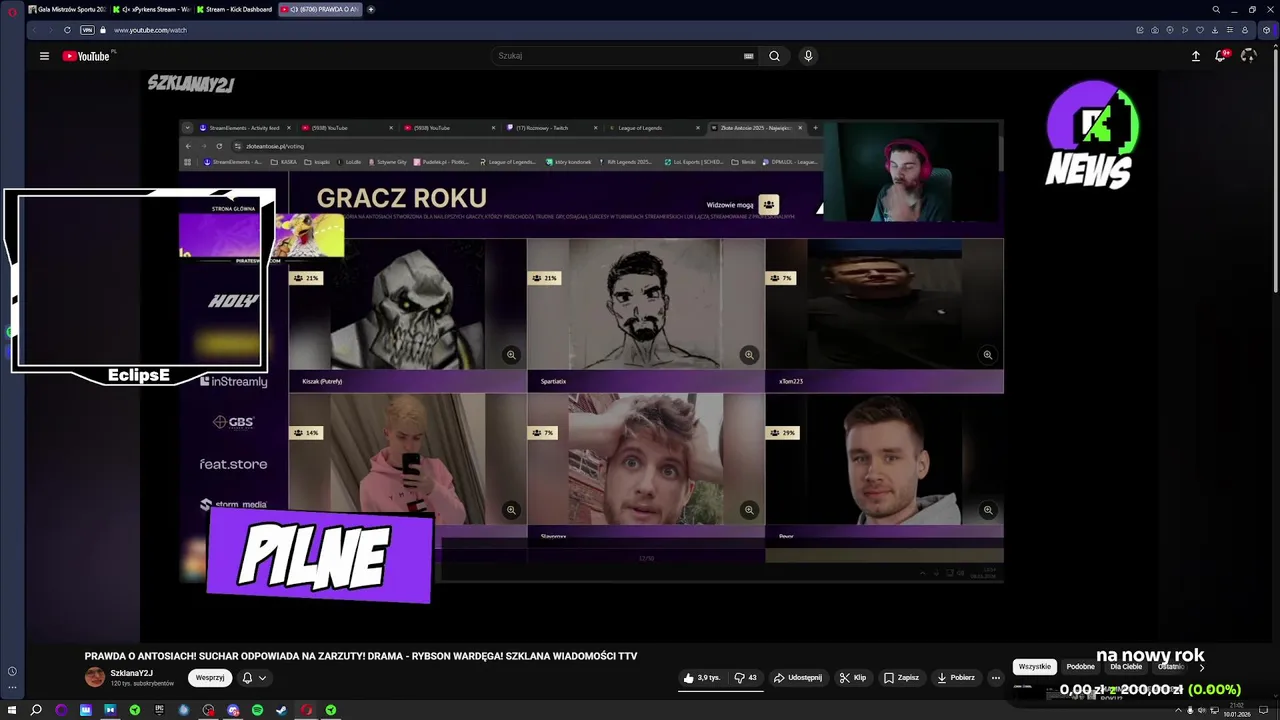Click the 'Wesprzyj' join button
1280x720 pixels.
tap(210, 678)
